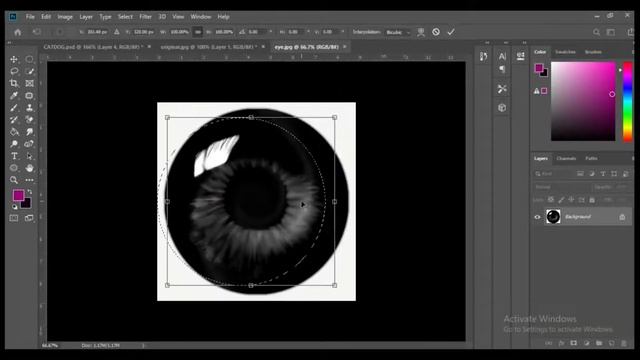Select the Crop tool

(x=14, y=83)
